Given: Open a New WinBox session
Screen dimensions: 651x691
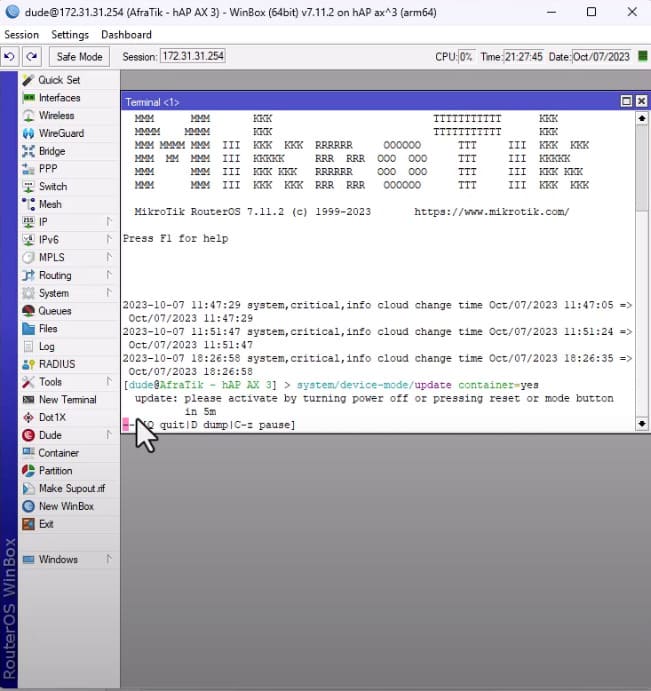Looking at the screenshot, I should click(x=66, y=506).
